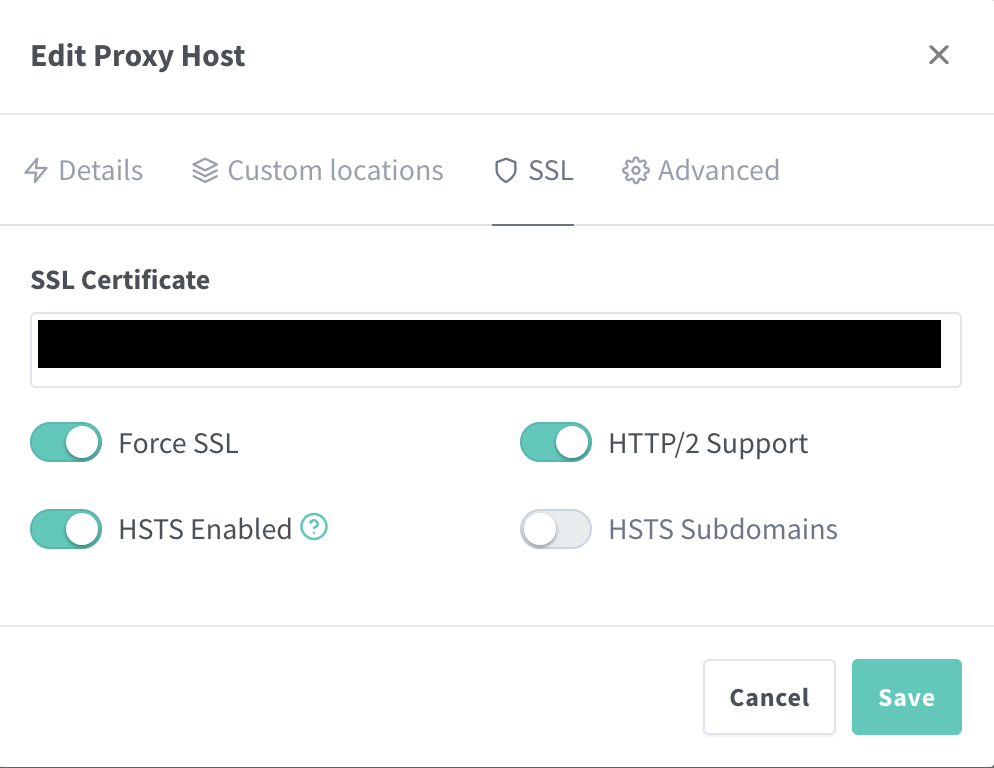Turn off the HTTP/2 Support switch
This screenshot has width=994, height=768.
pyautogui.click(x=556, y=442)
